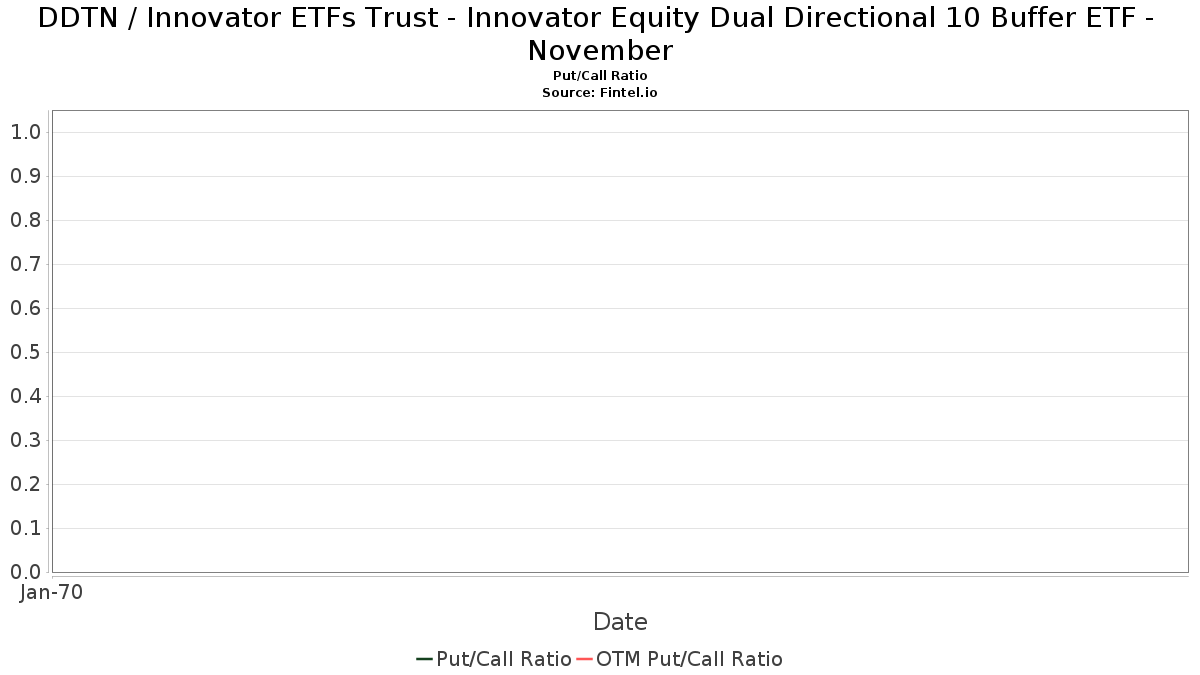Click the 0.7 y-axis tick label
Image resolution: width=1200 pixels, height=675 pixels.
pos(25,264)
